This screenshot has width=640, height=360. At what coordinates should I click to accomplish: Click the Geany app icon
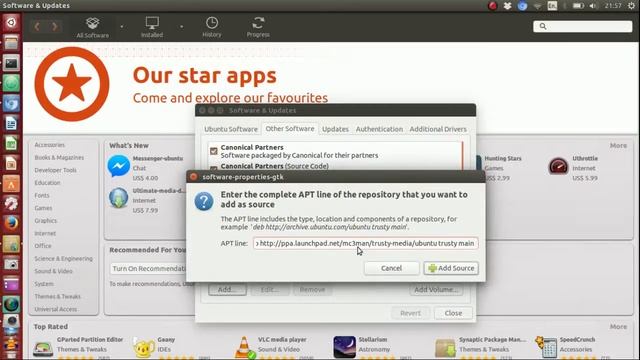pyautogui.click(x=144, y=348)
